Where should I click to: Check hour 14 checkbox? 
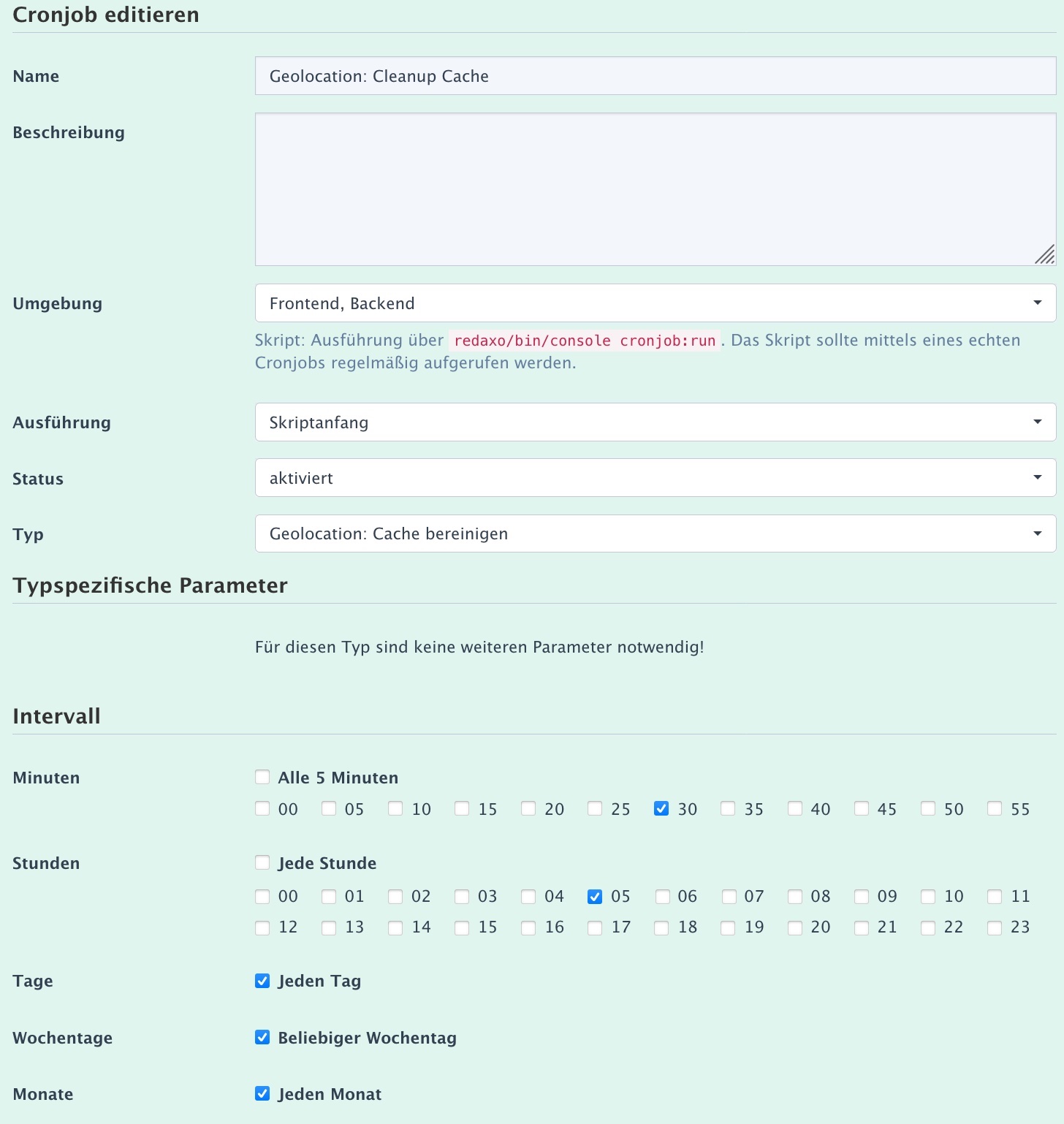click(x=395, y=927)
